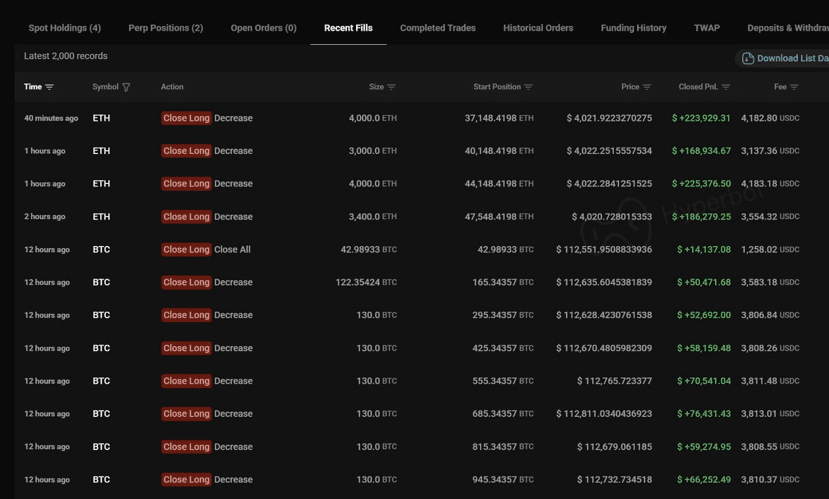
Task: Click the Download List Data icon
Action: coord(747,59)
